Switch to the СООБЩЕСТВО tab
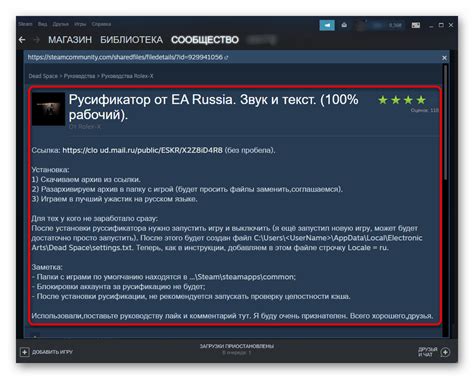This screenshot has height=379, width=474. coord(205,40)
